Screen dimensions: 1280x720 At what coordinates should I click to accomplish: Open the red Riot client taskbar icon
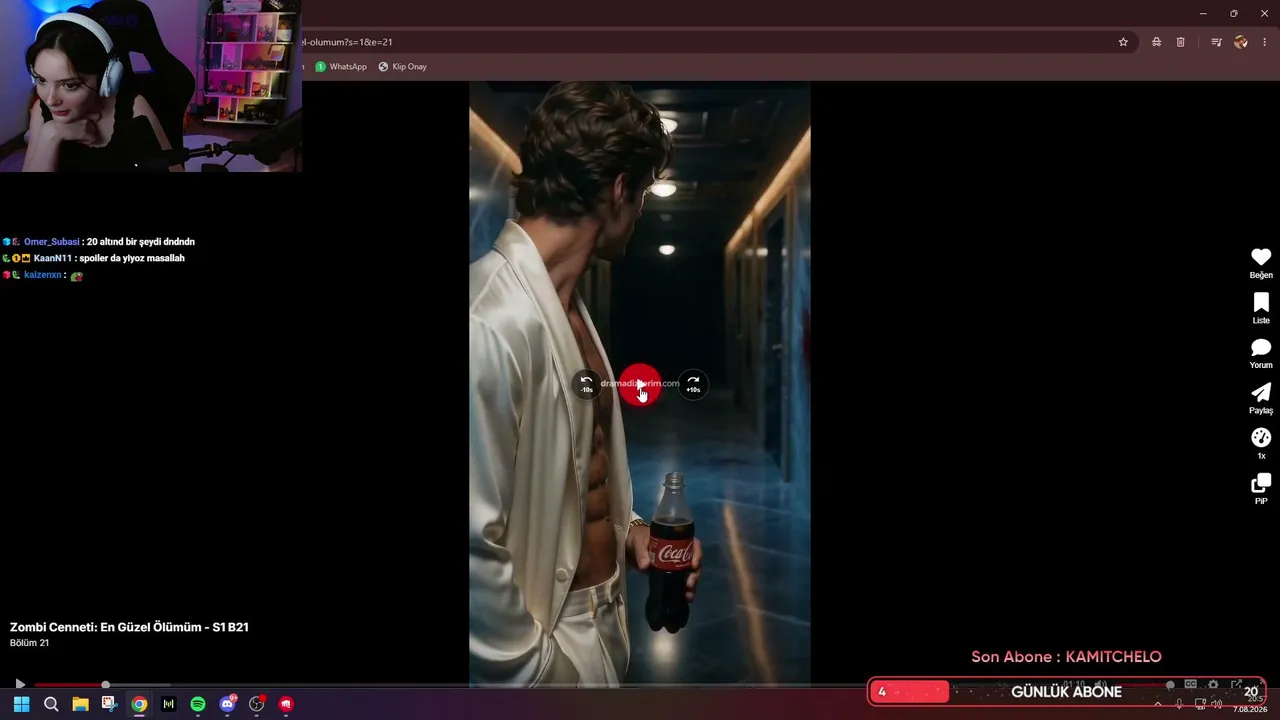pos(286,704)
